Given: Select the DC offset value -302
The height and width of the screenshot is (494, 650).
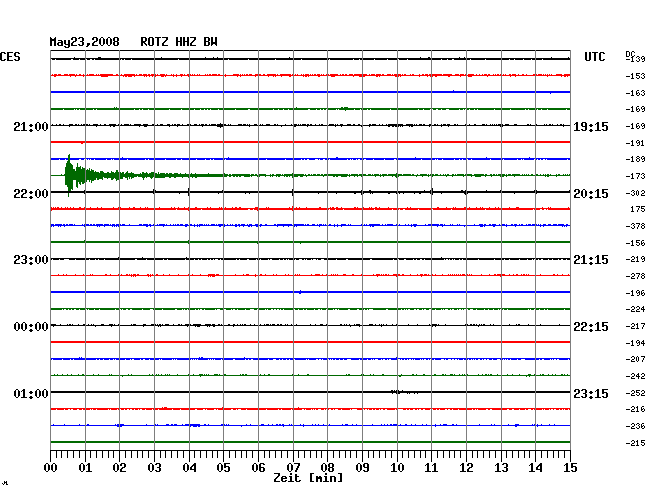Looking at the screenshot, I should 635,193.
